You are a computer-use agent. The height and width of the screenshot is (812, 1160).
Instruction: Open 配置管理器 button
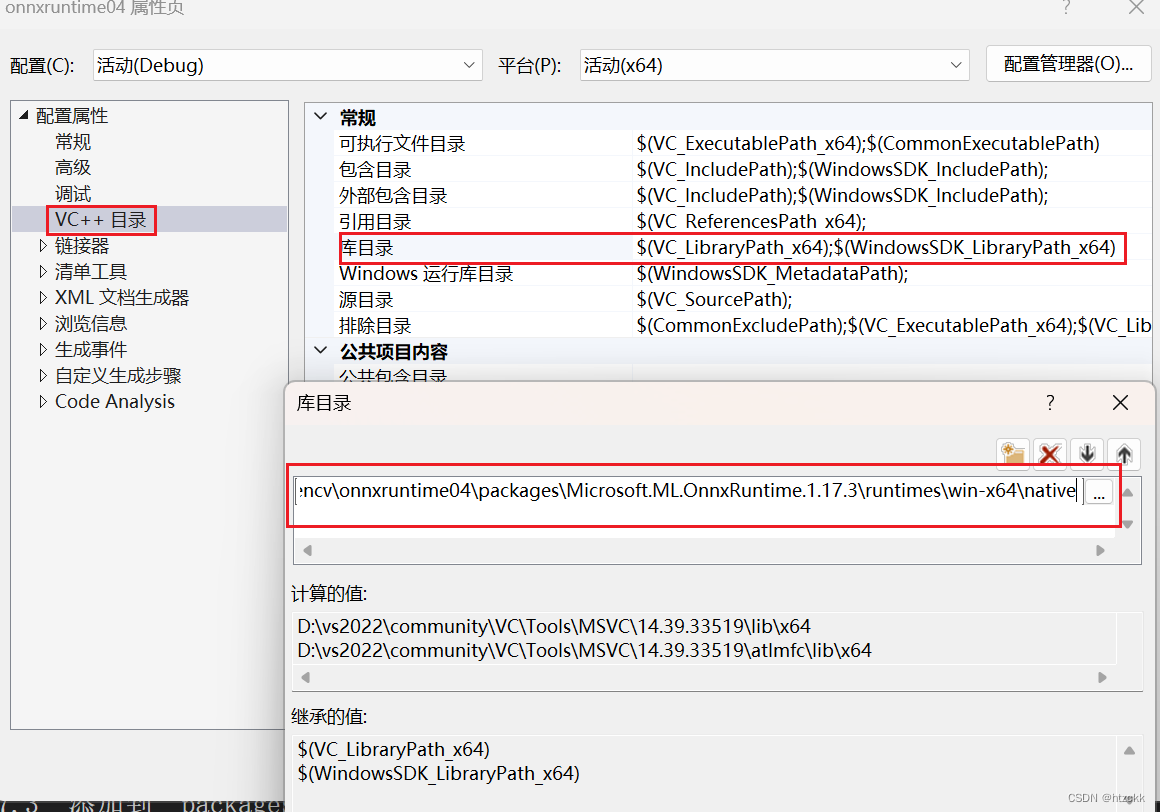click(x=1068, y=64)
